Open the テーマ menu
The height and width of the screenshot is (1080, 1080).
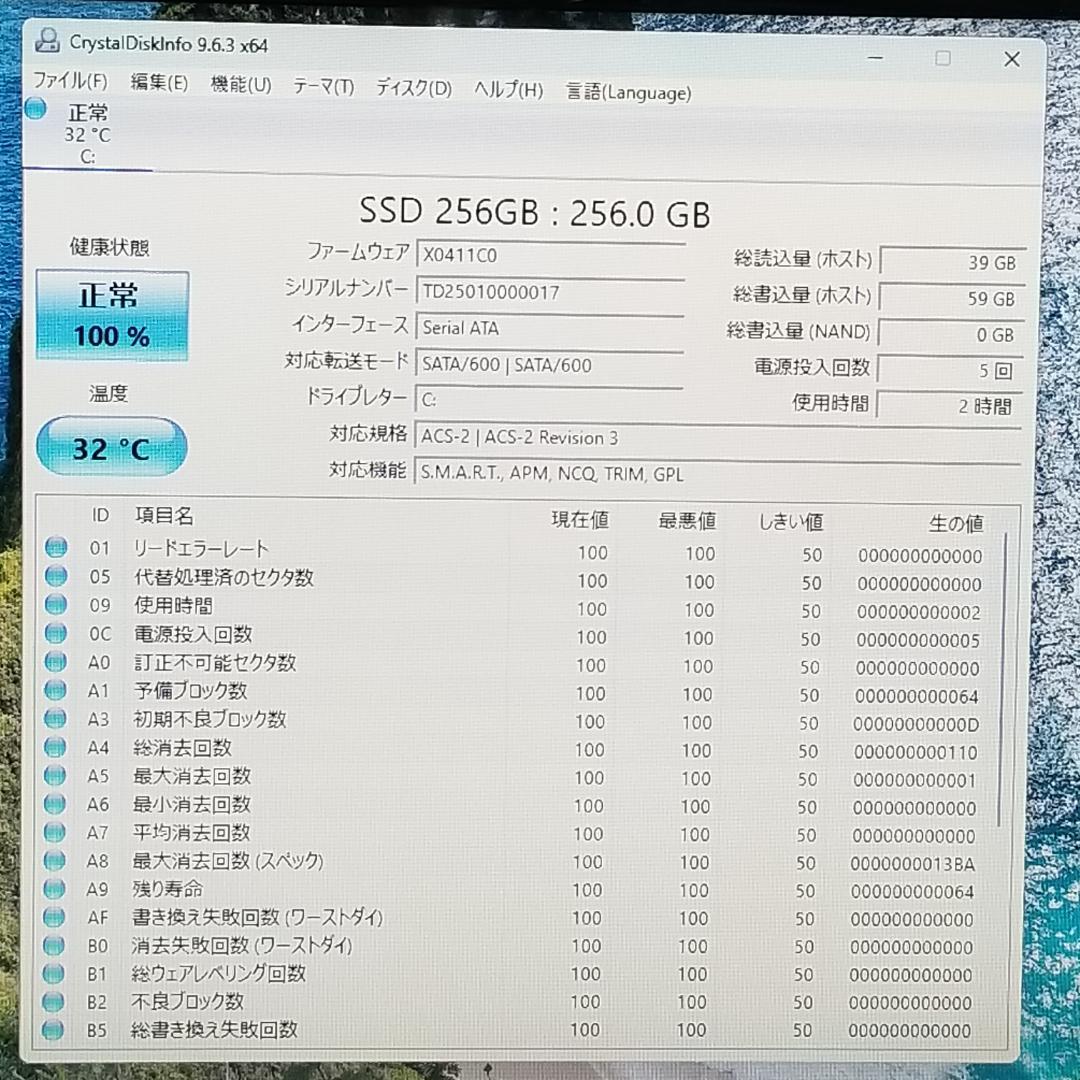click(x=322, y=88)
